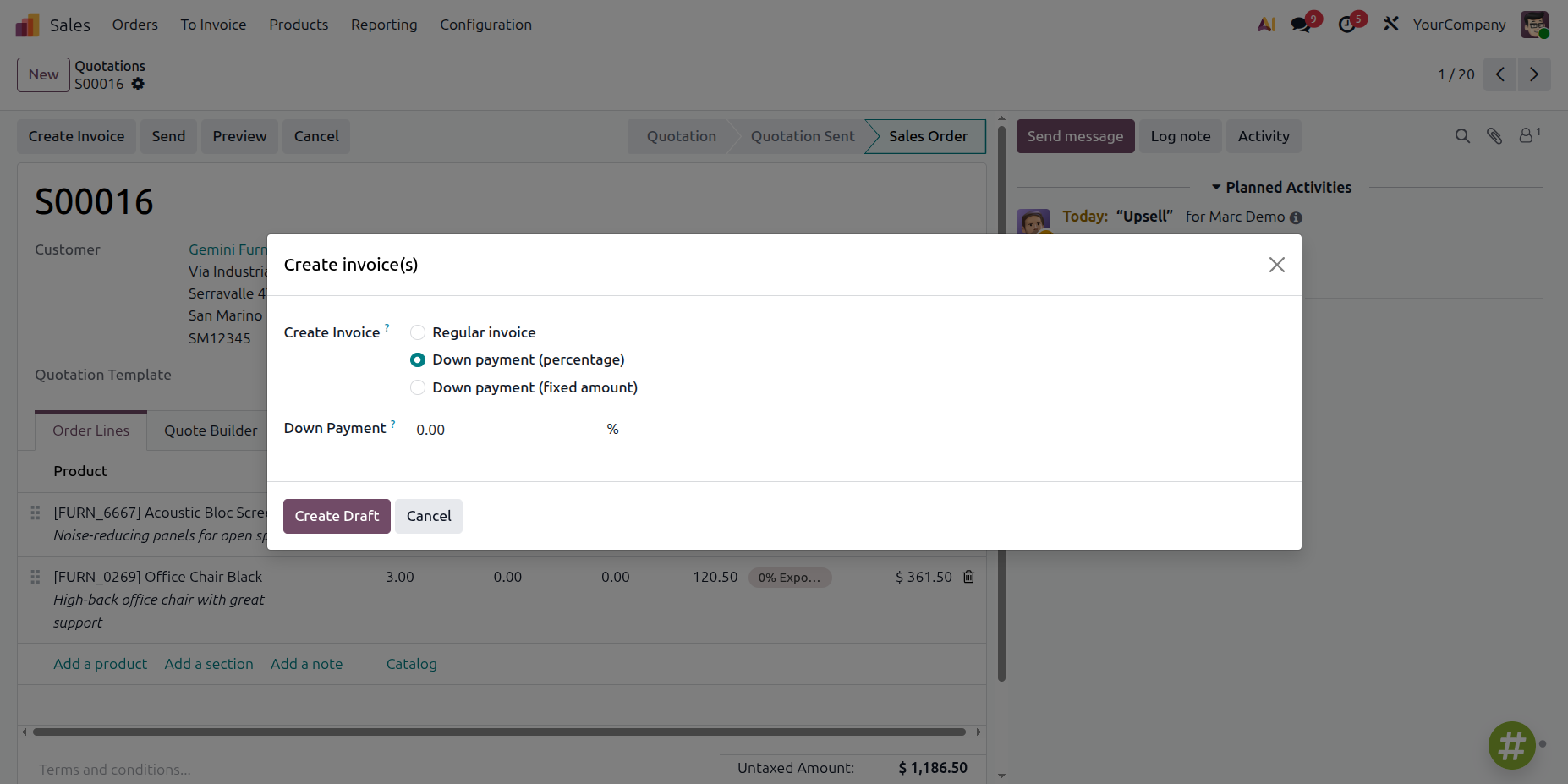Open the followers person icon
Screen dimensions: 1568x784
coord(1529,135)
